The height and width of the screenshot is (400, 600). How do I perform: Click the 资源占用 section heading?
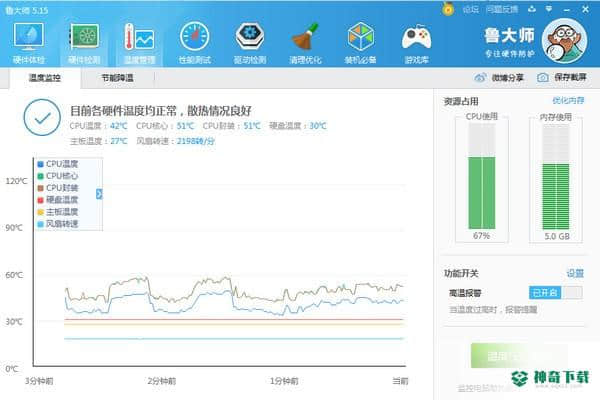(461, 101)
